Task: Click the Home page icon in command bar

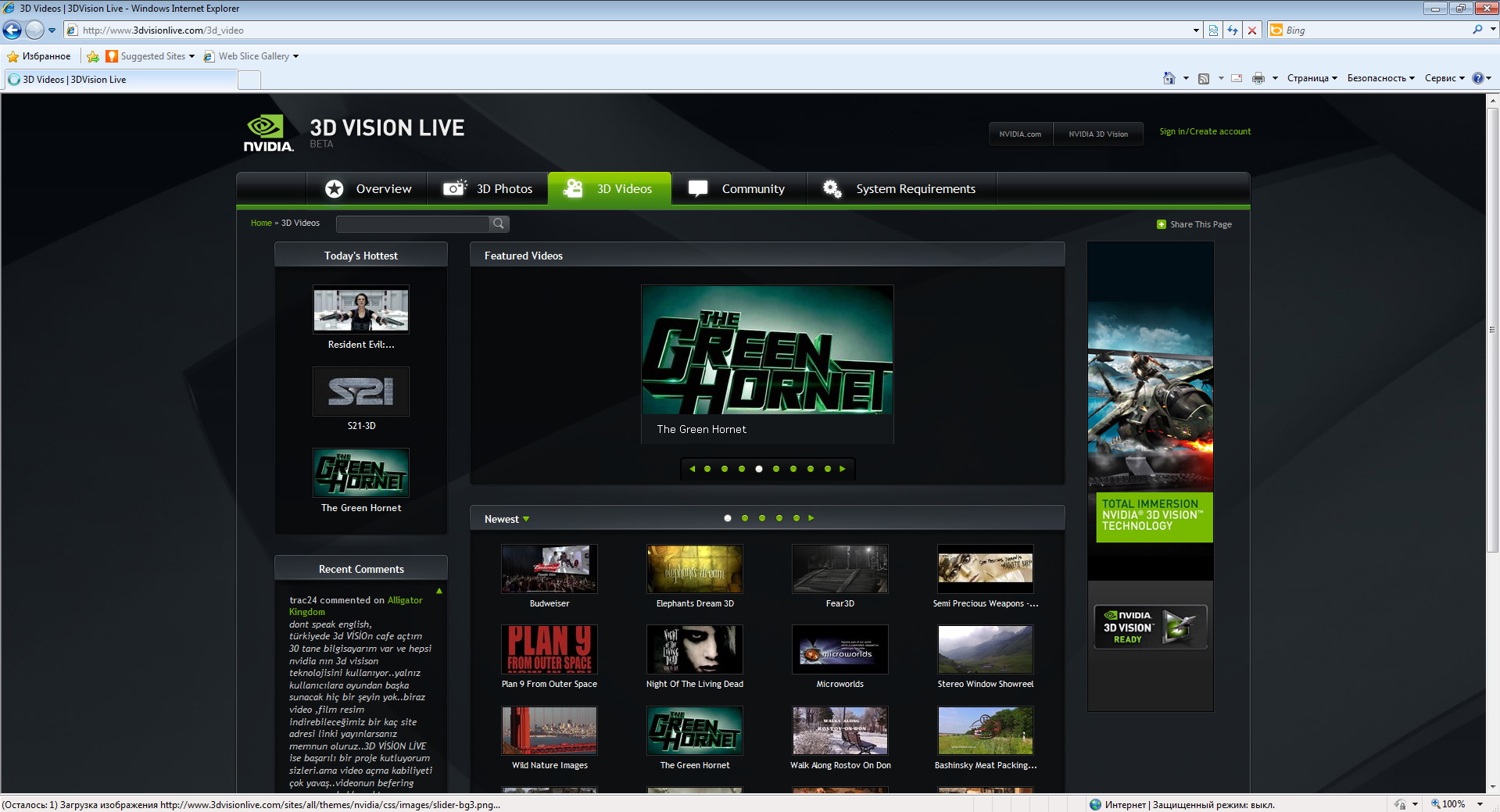Action: pyautogui.click(x=1169, y=78)
